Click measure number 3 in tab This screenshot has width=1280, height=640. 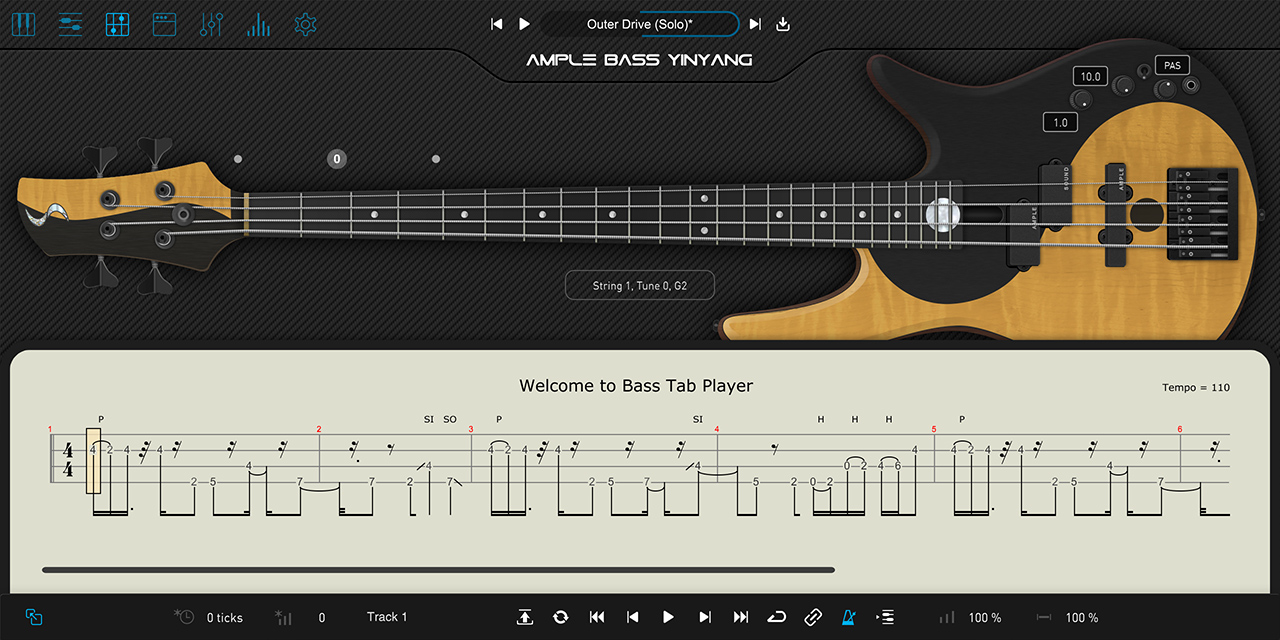471,429
